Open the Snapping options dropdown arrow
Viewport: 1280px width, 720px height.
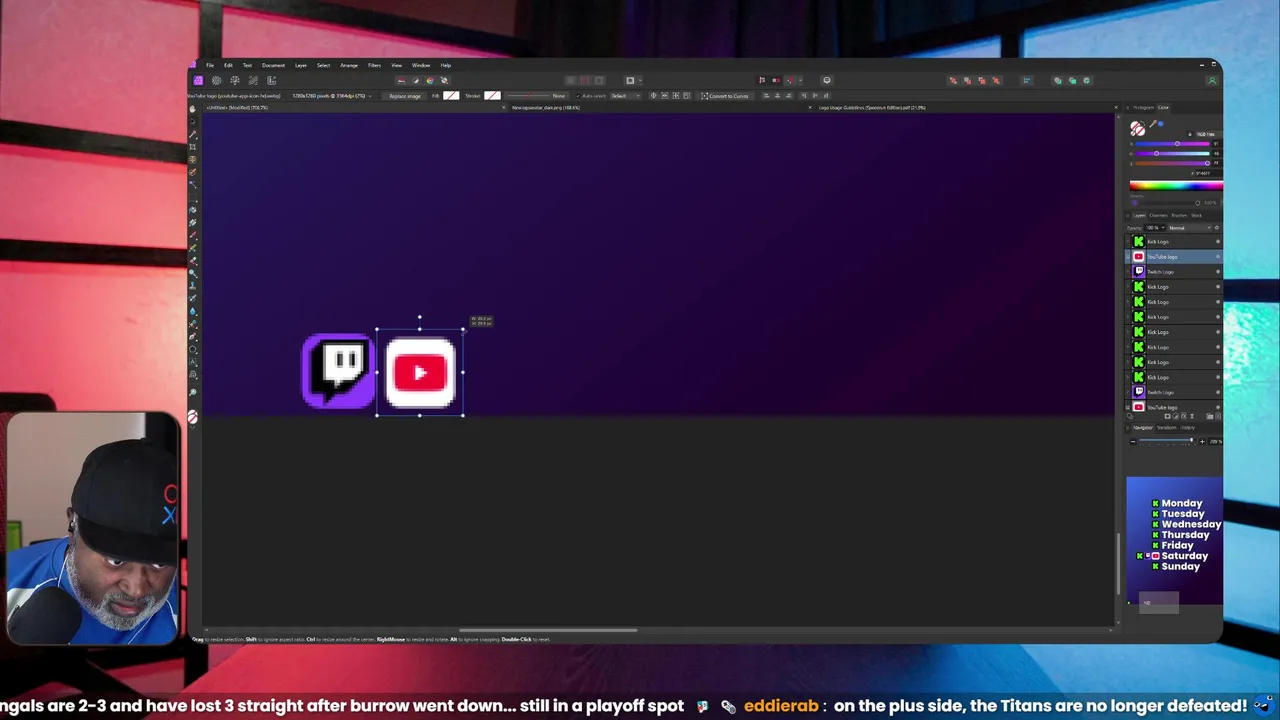(x=801, y=80)
